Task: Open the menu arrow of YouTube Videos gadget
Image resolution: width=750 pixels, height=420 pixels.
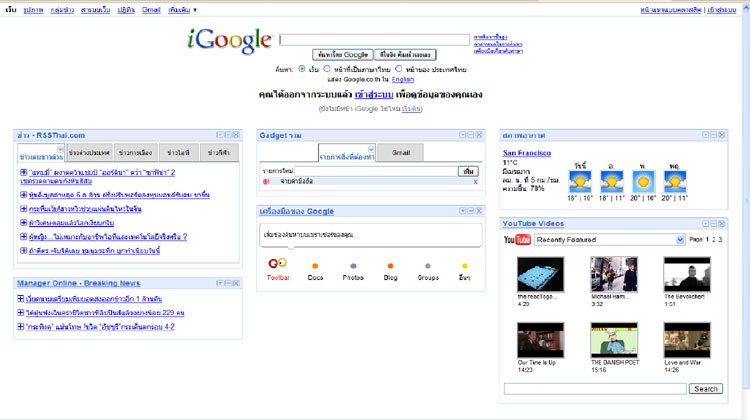Action: 706,223
